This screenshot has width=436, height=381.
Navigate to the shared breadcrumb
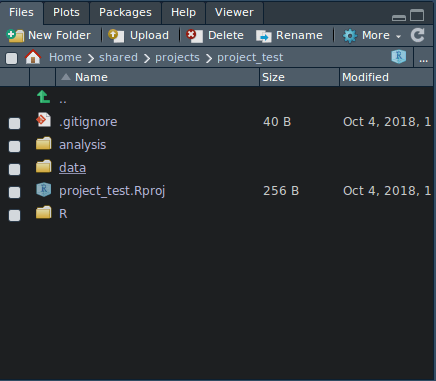point(118,57)
